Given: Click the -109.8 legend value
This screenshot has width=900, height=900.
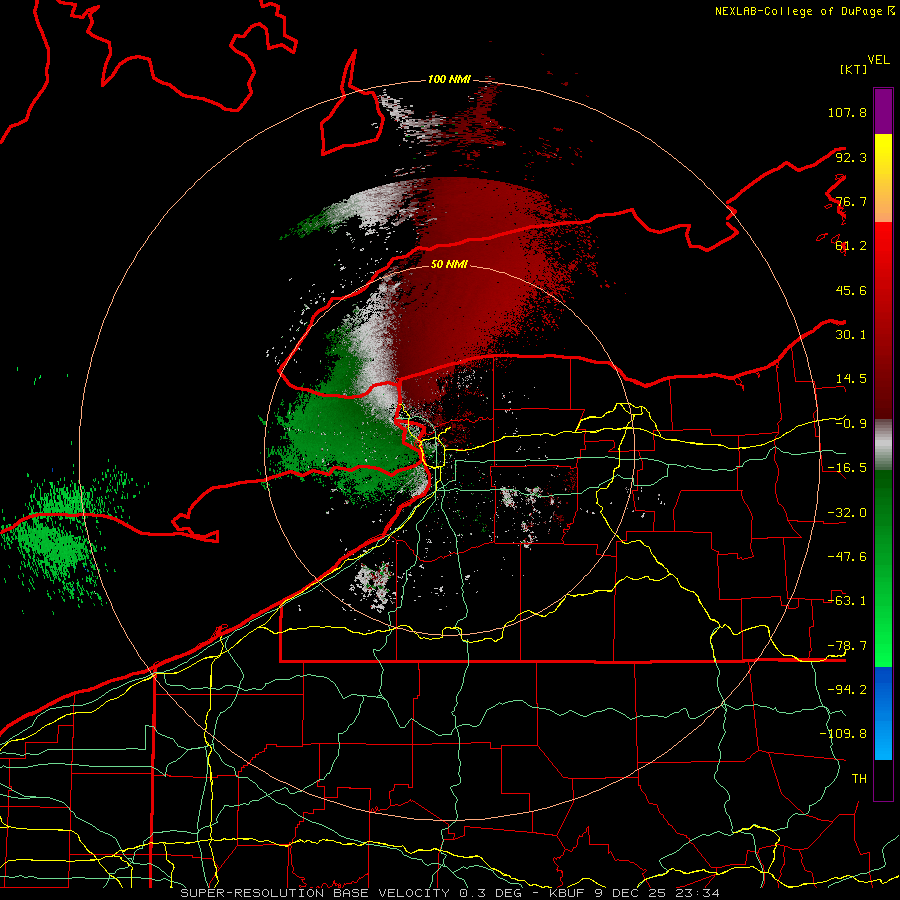Looking at the screenshot, I should point(843,734).
